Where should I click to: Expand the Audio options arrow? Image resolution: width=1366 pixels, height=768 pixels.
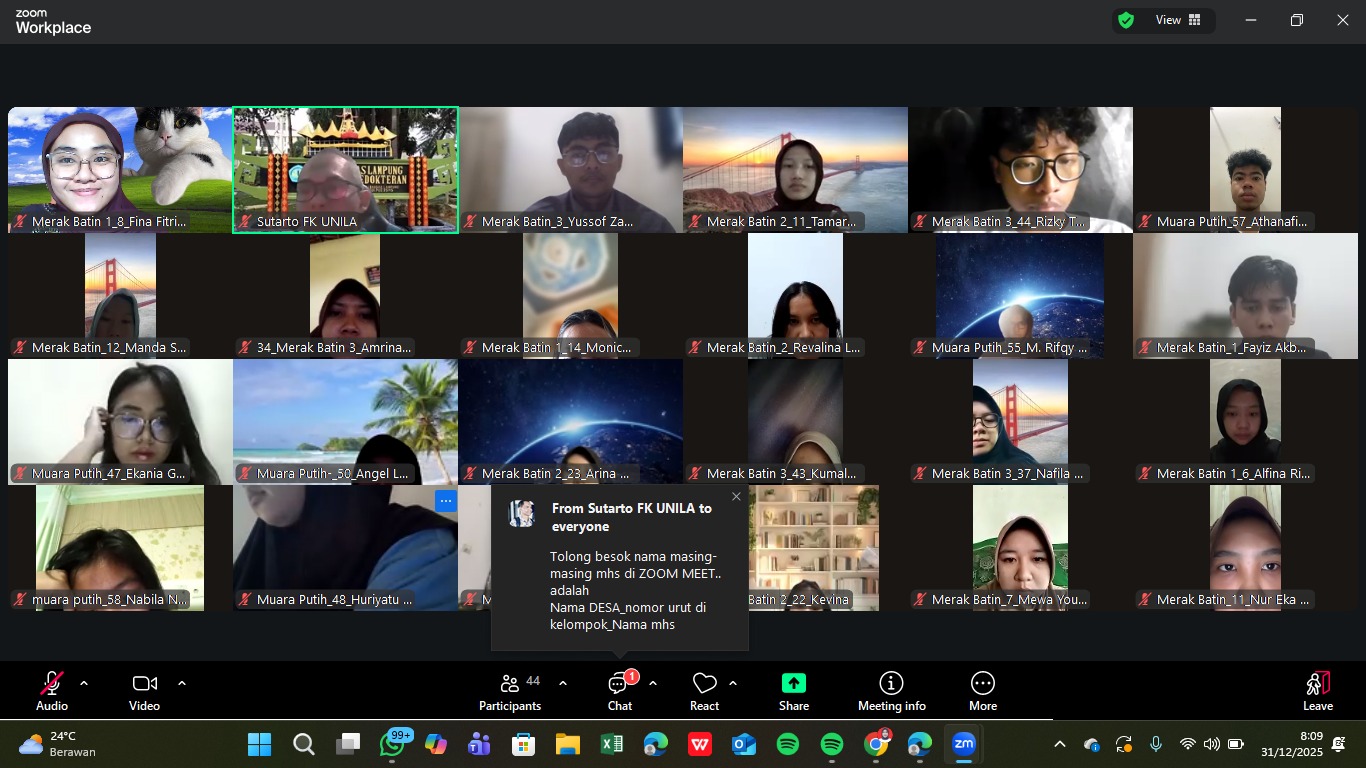click(x=84, y=684)
